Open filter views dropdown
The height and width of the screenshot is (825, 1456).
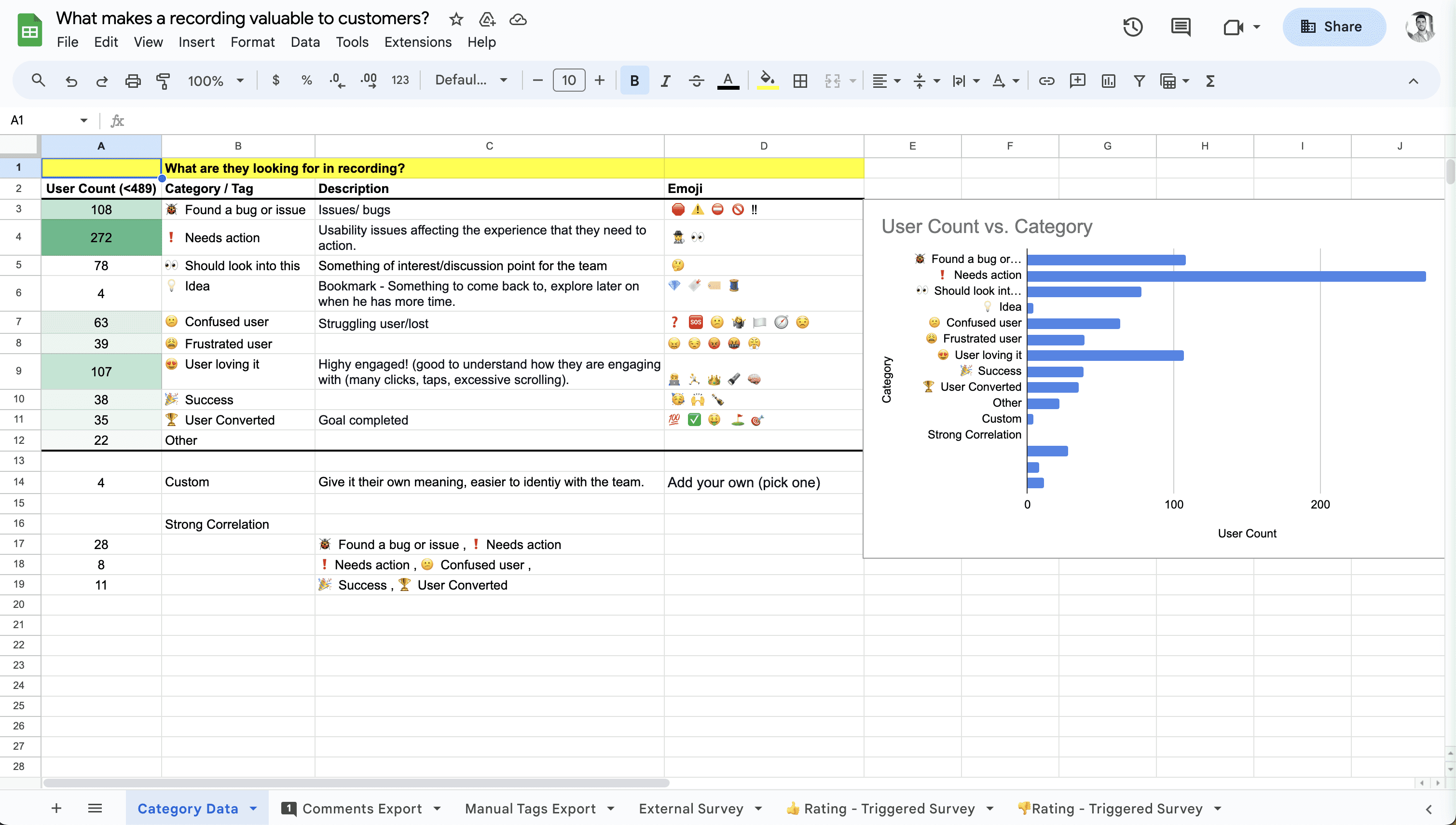pos(1174,81)
